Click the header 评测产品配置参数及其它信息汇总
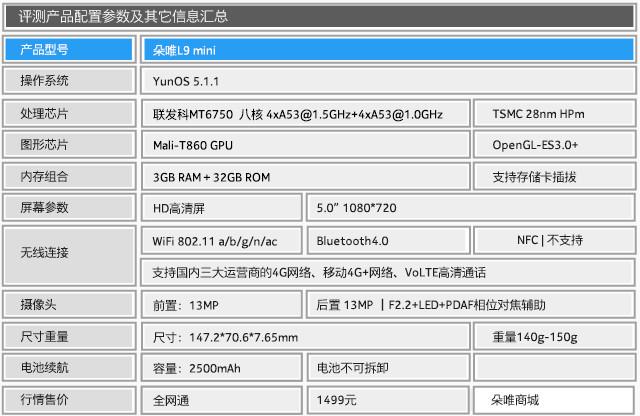The width and height of the screenshot is (640, 416). 320,16
